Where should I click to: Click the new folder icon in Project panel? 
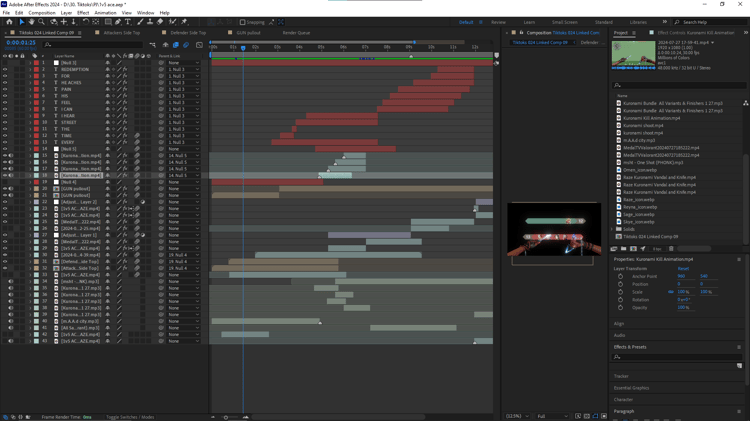[624, 249]
